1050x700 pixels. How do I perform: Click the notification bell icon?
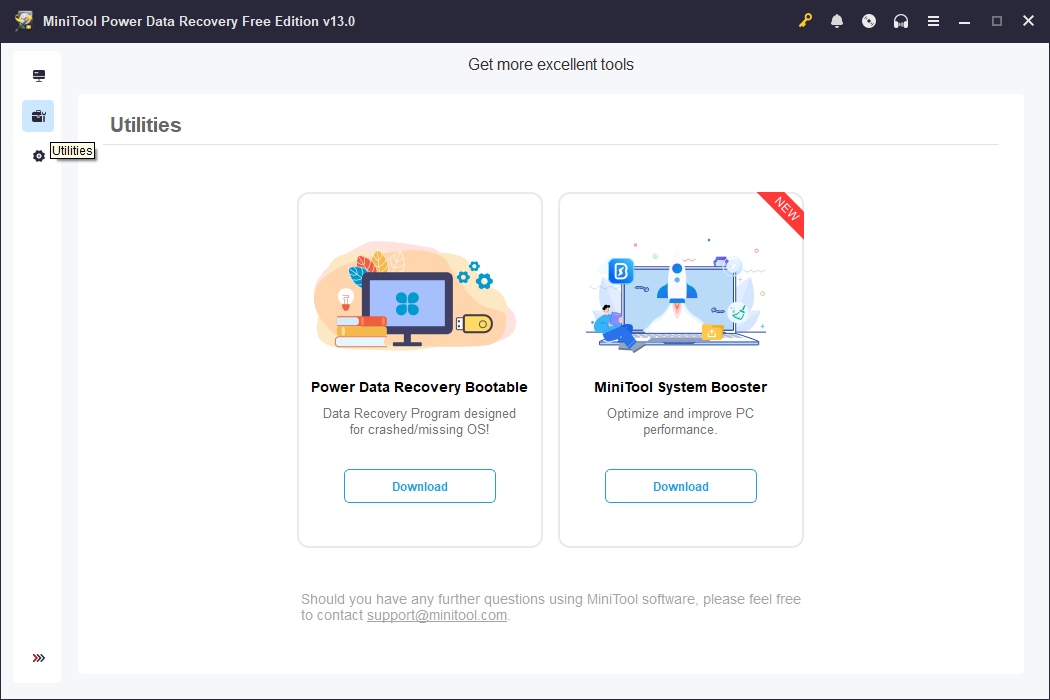click(x=836, y=21)
